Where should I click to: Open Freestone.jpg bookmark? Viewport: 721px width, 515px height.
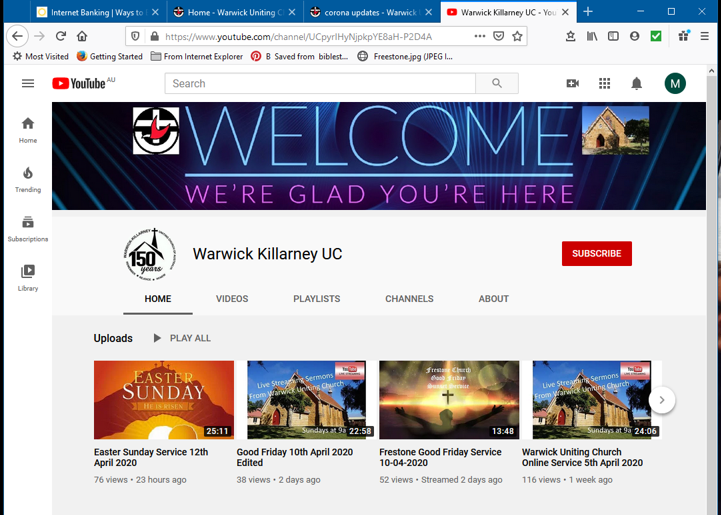(405, 57)
